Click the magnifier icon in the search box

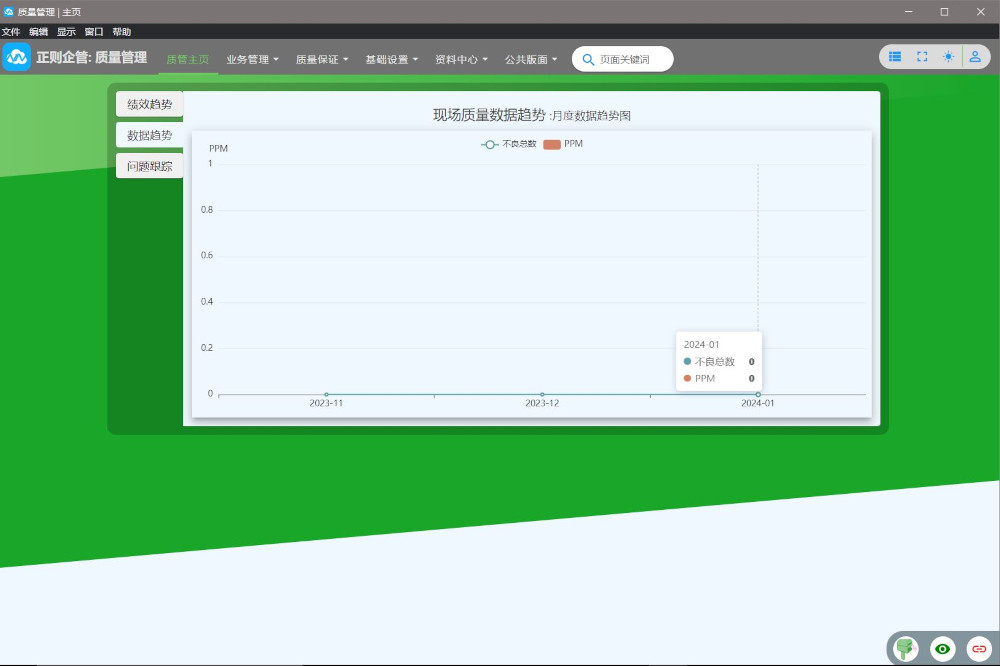pyautogui.click(x=588, y=59)
